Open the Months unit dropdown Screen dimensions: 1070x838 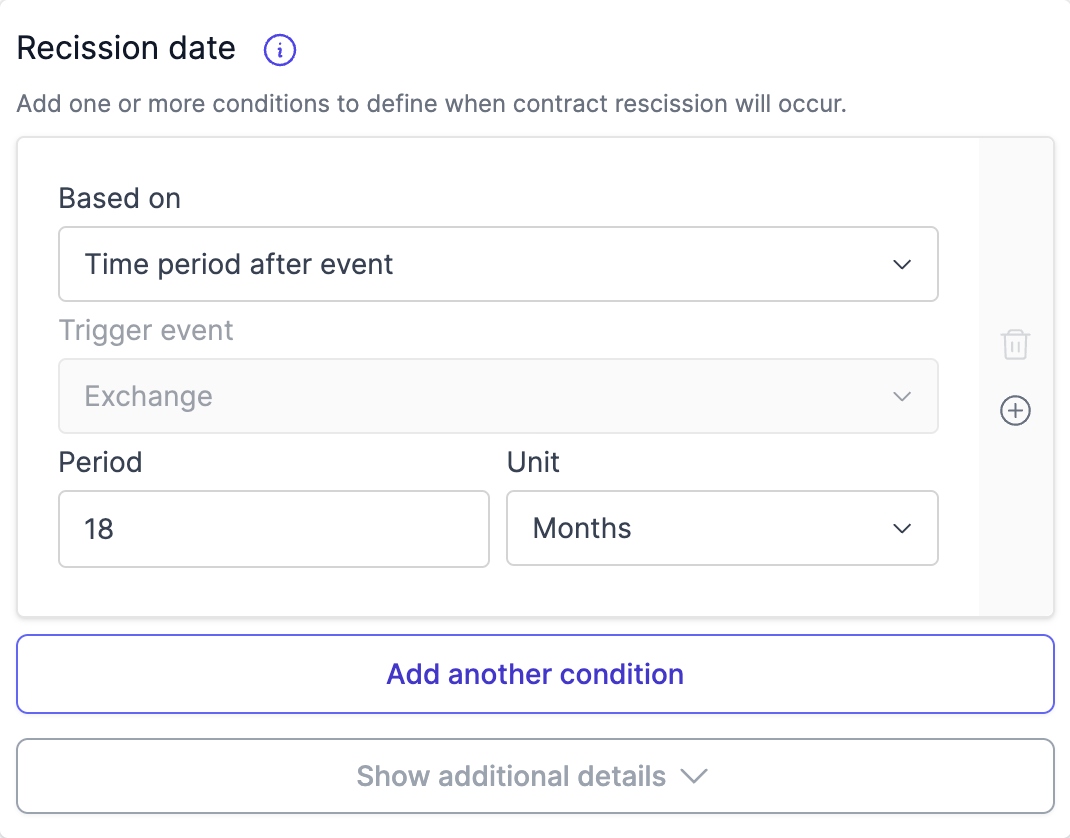721,528
